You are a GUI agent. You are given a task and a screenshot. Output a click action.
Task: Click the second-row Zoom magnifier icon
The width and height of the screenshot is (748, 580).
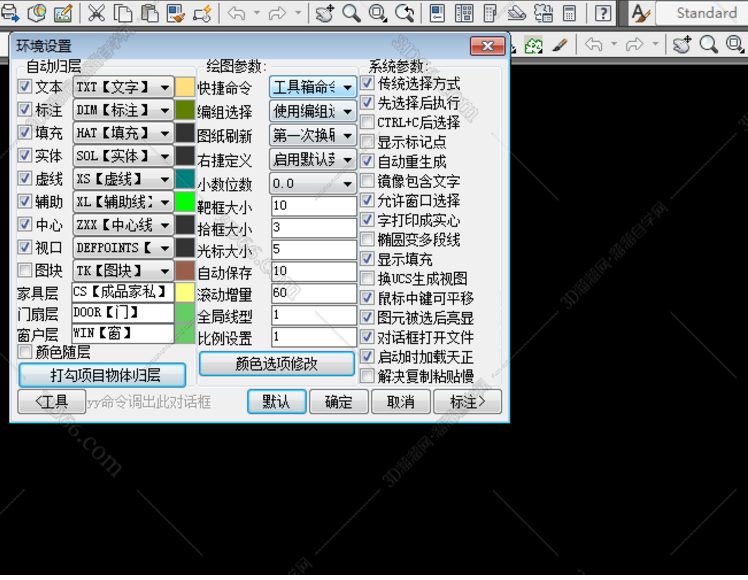click(708, 45)
